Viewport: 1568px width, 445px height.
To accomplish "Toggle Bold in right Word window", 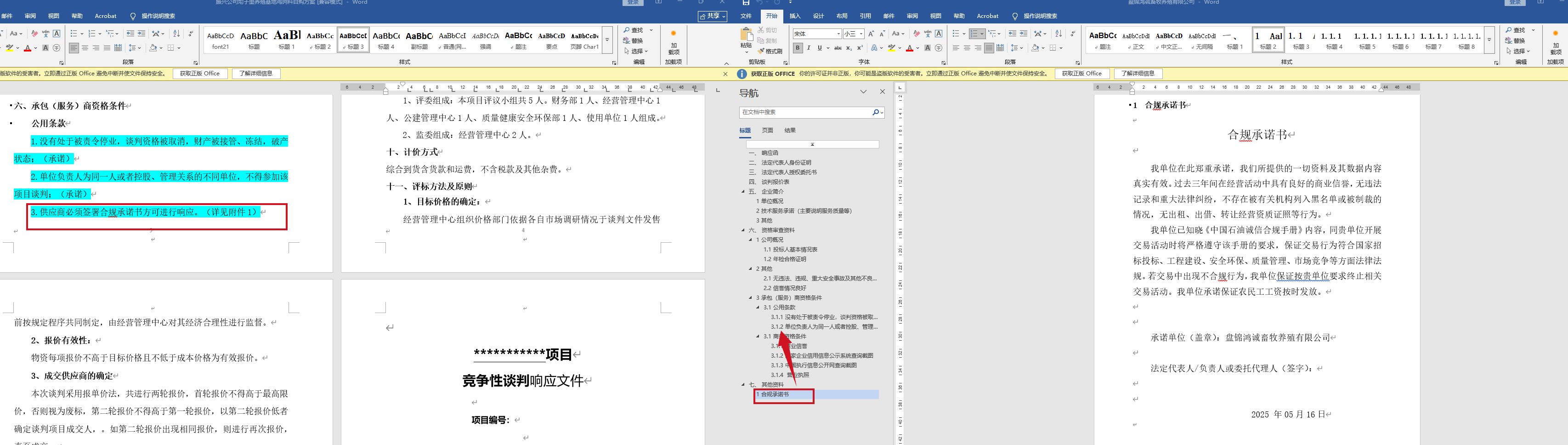I will pyautogui.click(x=798, y=48).
